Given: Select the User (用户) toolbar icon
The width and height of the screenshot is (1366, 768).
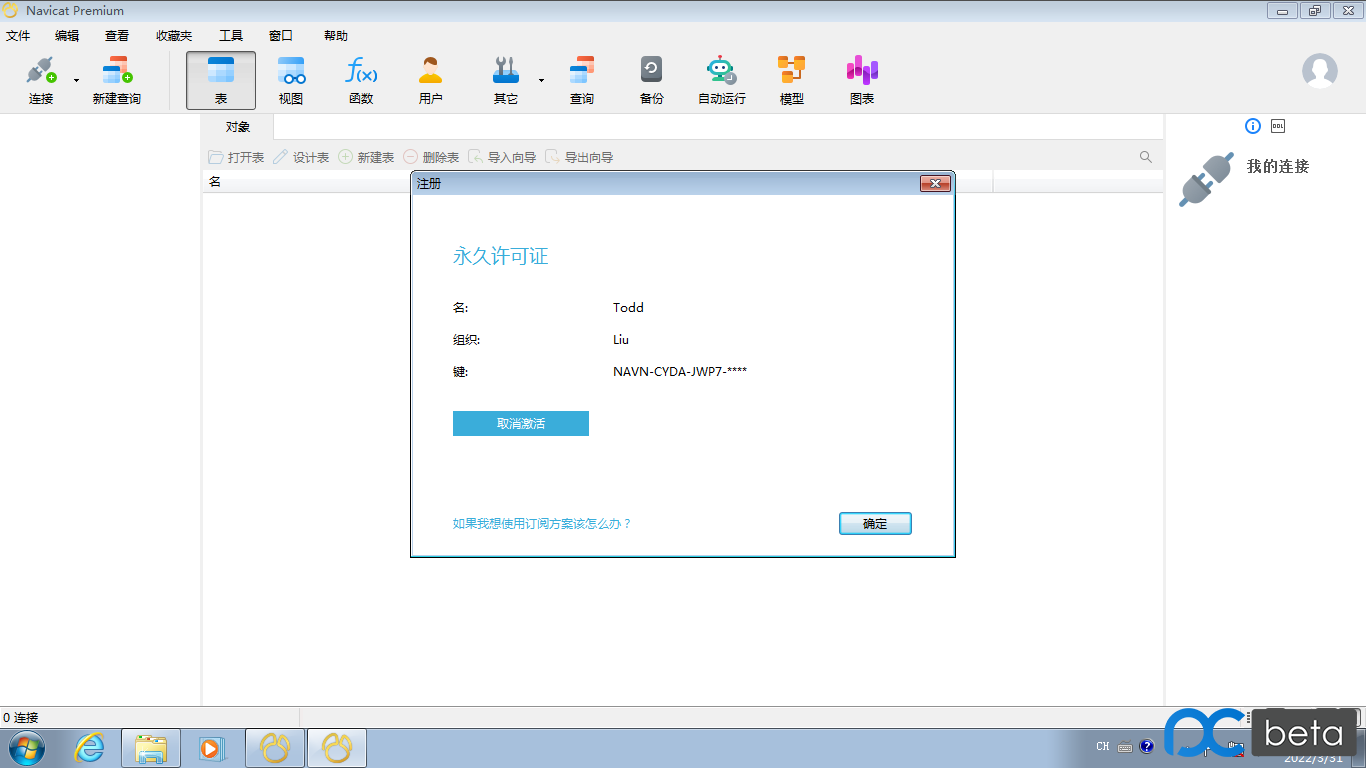Looking at the screenshot, I should [431, 80].
